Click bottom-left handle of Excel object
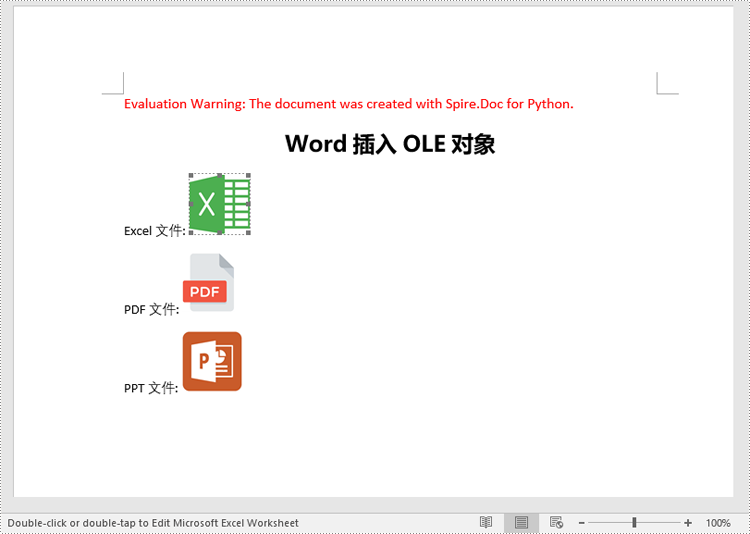Image resolution: width=750 pixels, height=534 pixels. coord(191,233)
